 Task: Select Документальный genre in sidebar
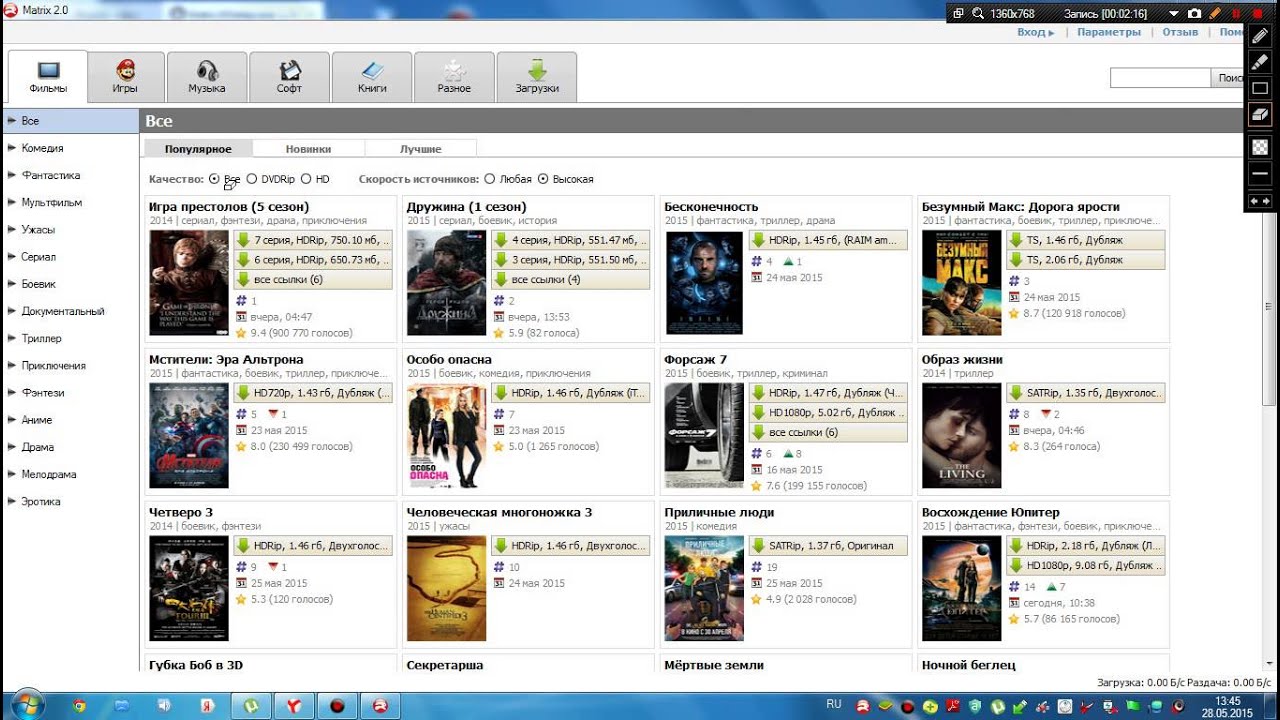point(69,311)
